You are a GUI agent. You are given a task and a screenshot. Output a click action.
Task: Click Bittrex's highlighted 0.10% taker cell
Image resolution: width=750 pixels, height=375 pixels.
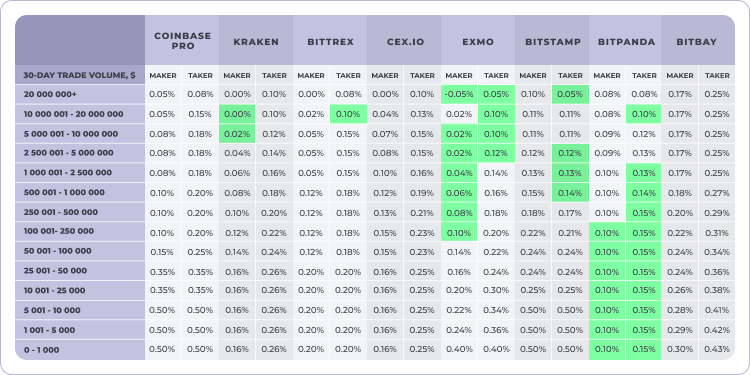pos(349,114)
